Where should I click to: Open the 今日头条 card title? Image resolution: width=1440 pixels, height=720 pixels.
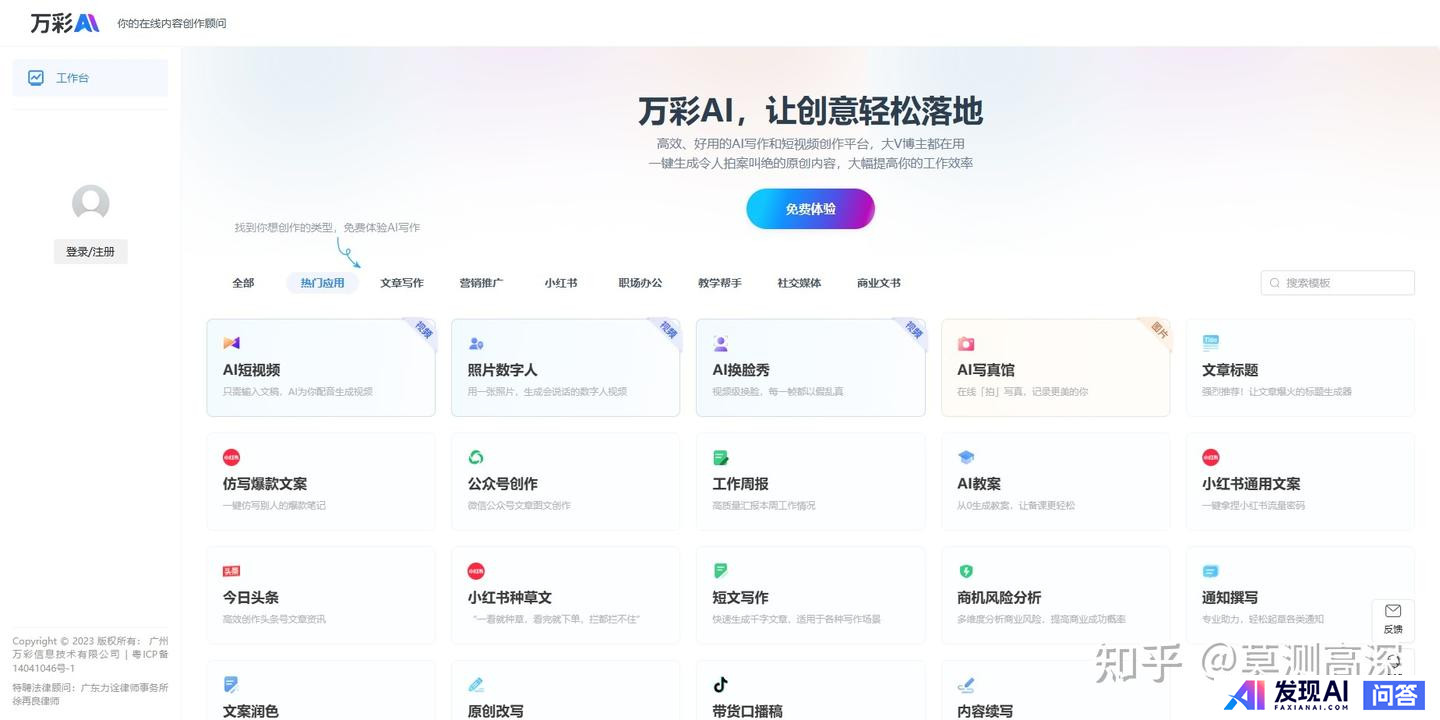point(250,598)
